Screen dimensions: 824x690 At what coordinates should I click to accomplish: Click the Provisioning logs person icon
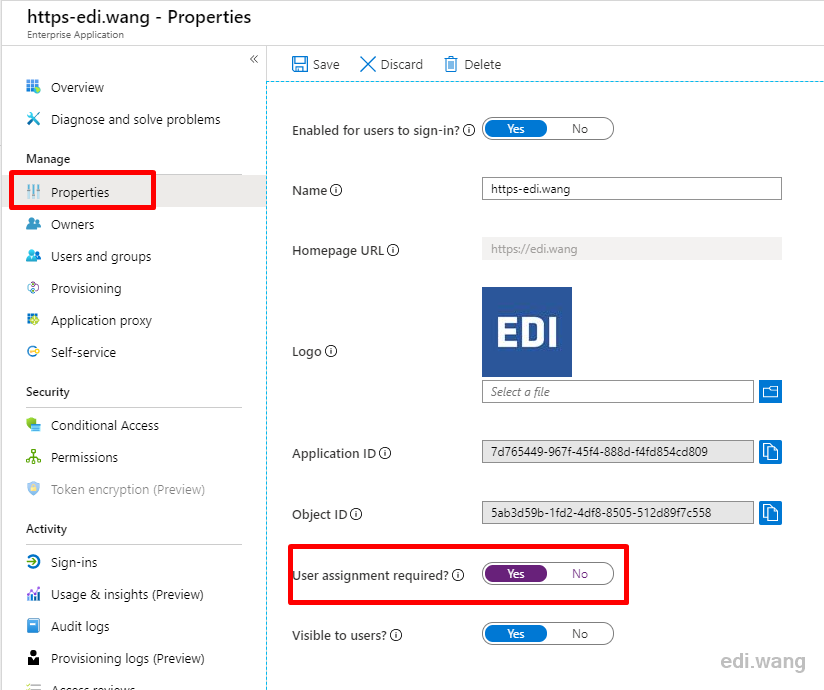(x=33, y=657)
